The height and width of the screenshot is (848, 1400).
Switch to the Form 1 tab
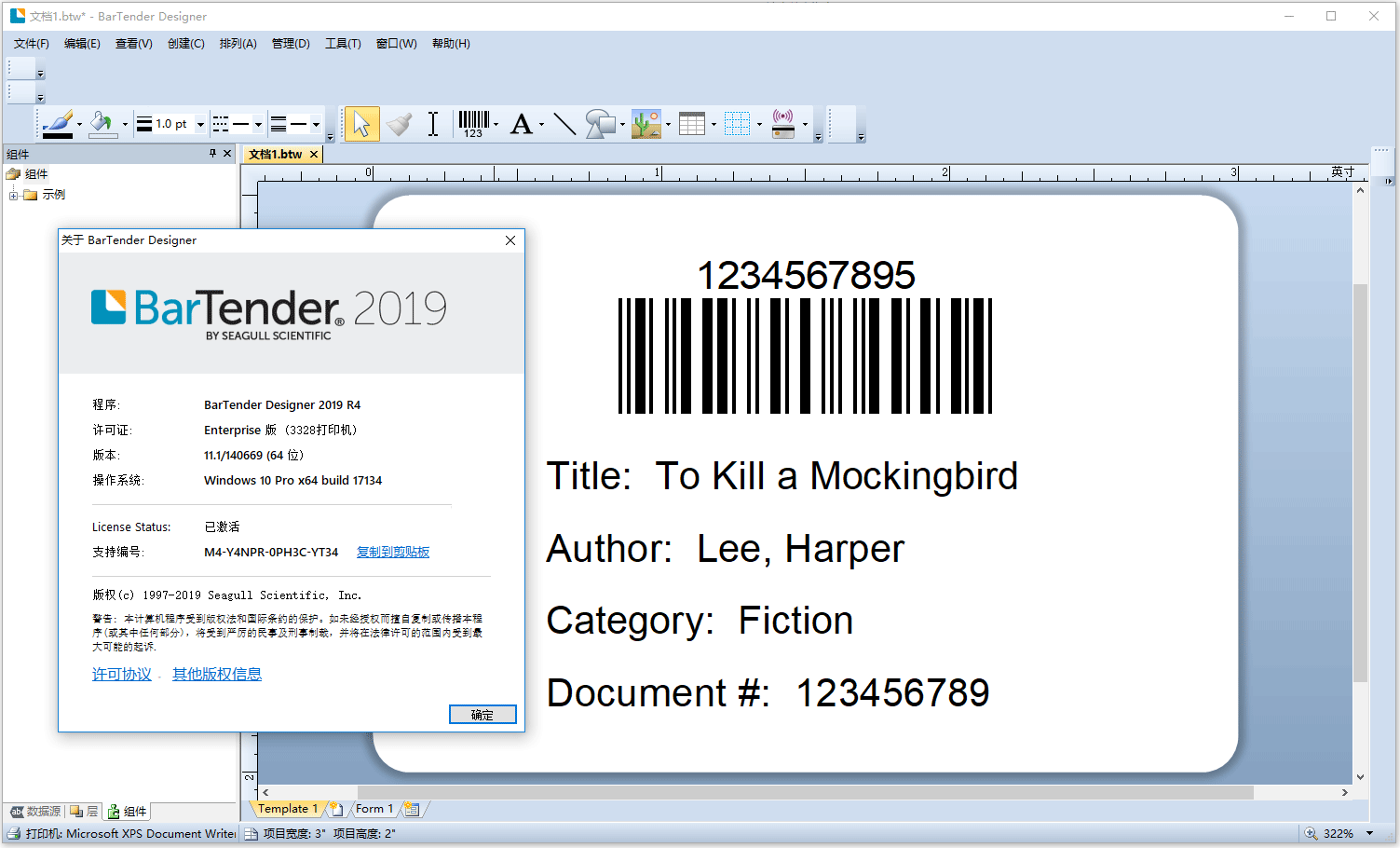(374, 809)
